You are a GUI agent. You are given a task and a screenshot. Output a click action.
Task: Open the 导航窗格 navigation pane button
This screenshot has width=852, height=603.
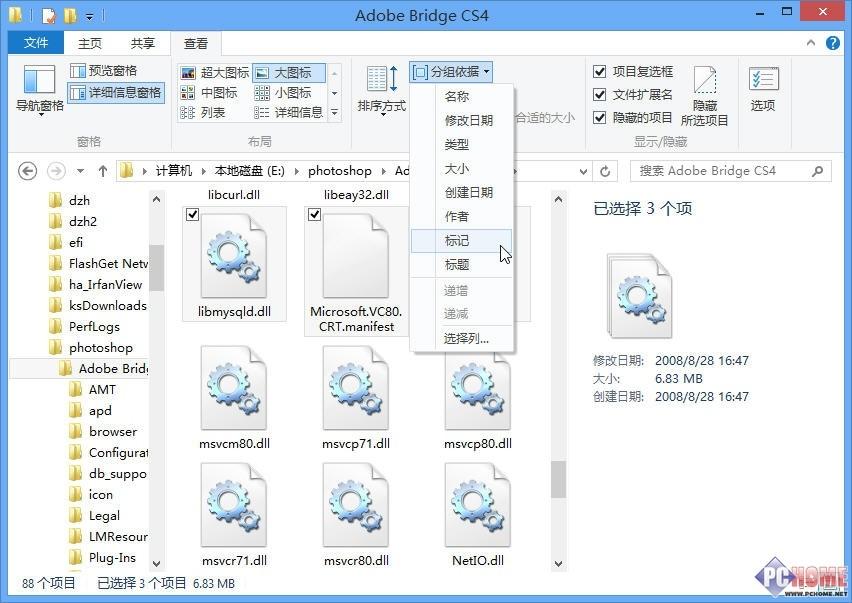tap(39, 90)
